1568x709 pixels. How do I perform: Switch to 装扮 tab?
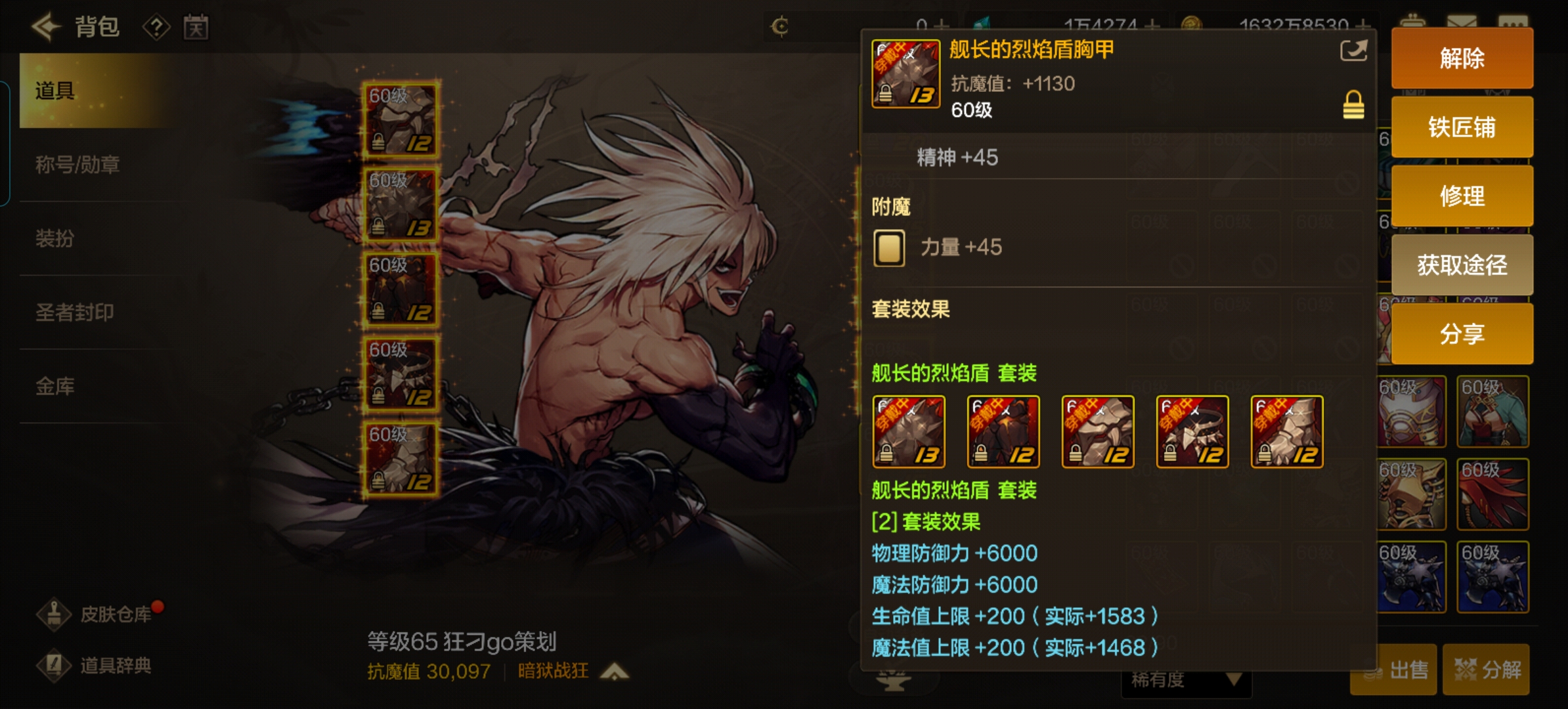pos(55,238)
